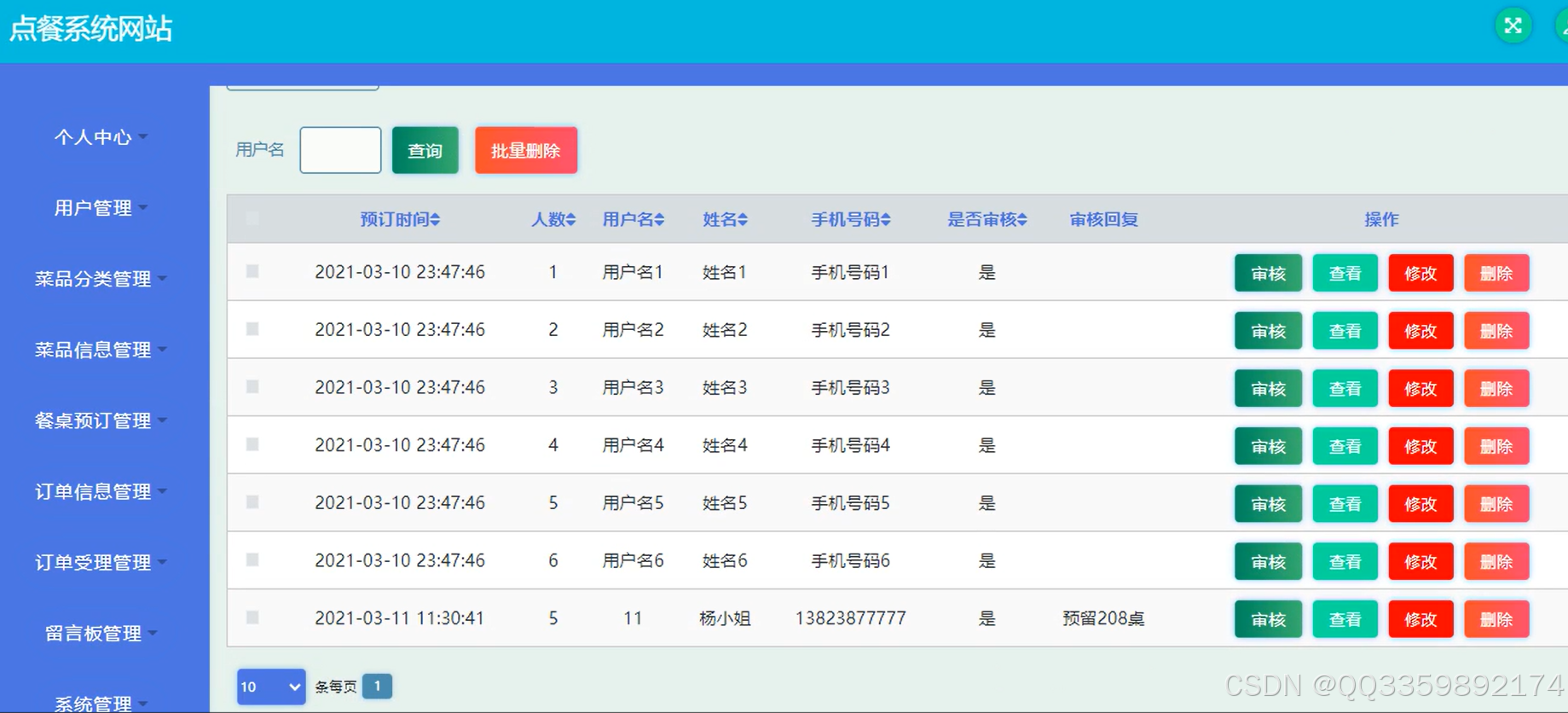Expand 菜品信息管理 sidebar menu

101,350
